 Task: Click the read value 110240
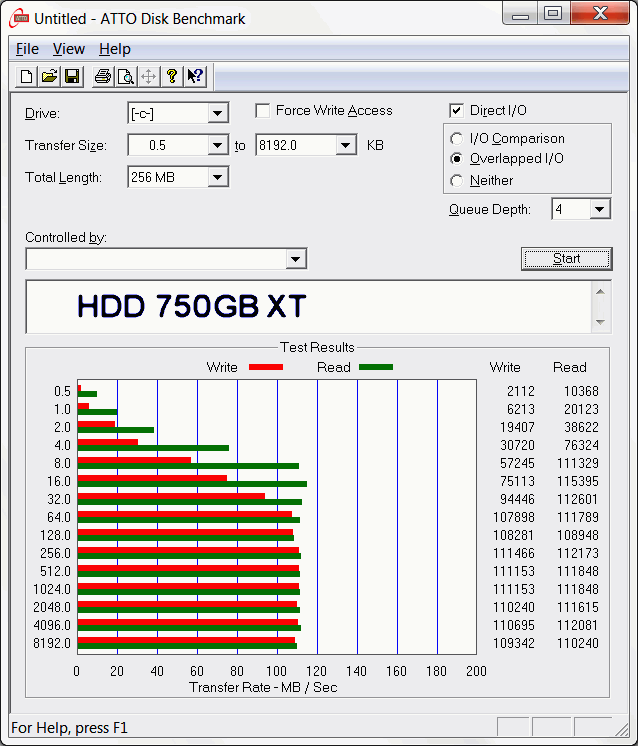[x=578, y=643]
